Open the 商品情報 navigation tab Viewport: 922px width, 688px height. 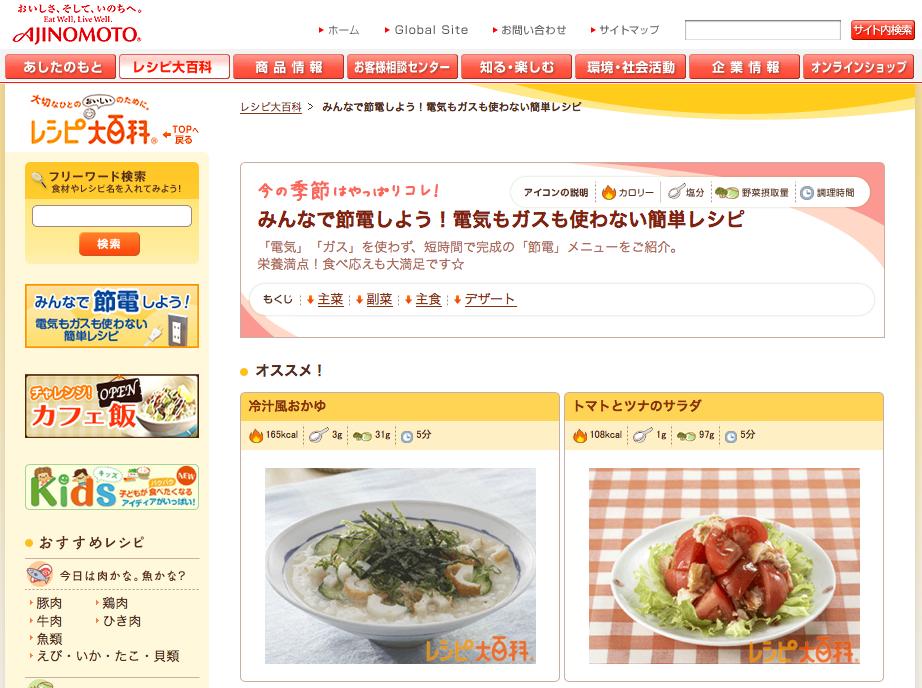288,67
